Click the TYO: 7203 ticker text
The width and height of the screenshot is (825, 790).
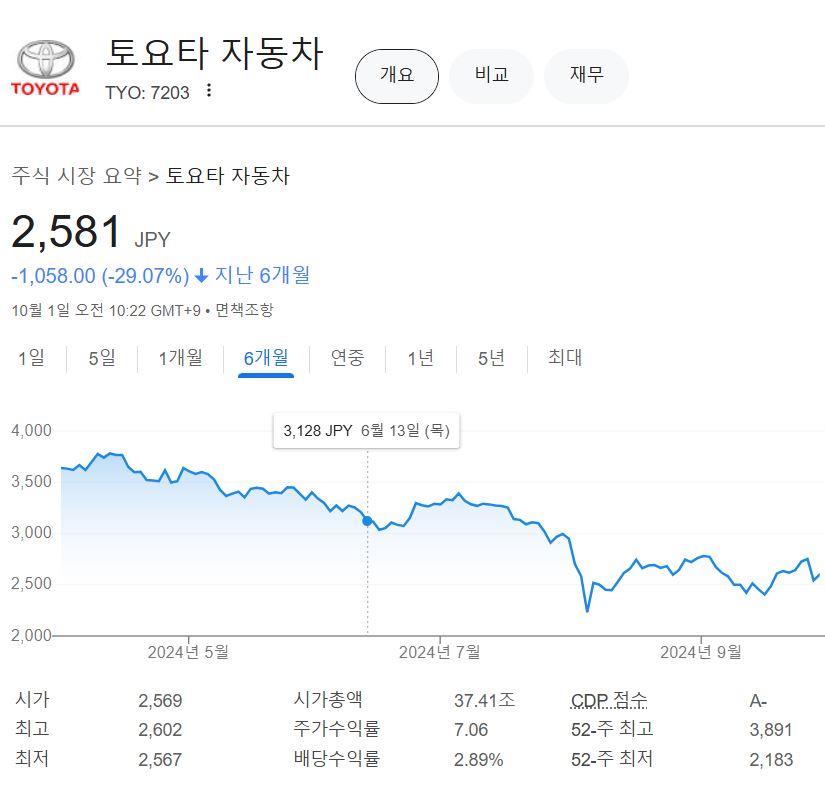147,93
